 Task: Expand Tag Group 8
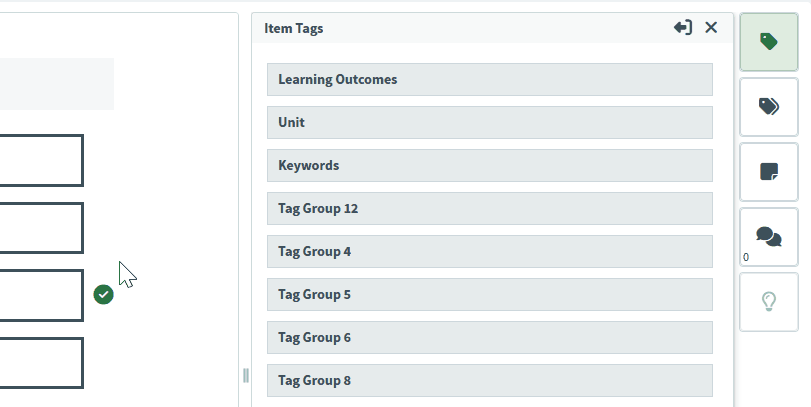(489, 380)
